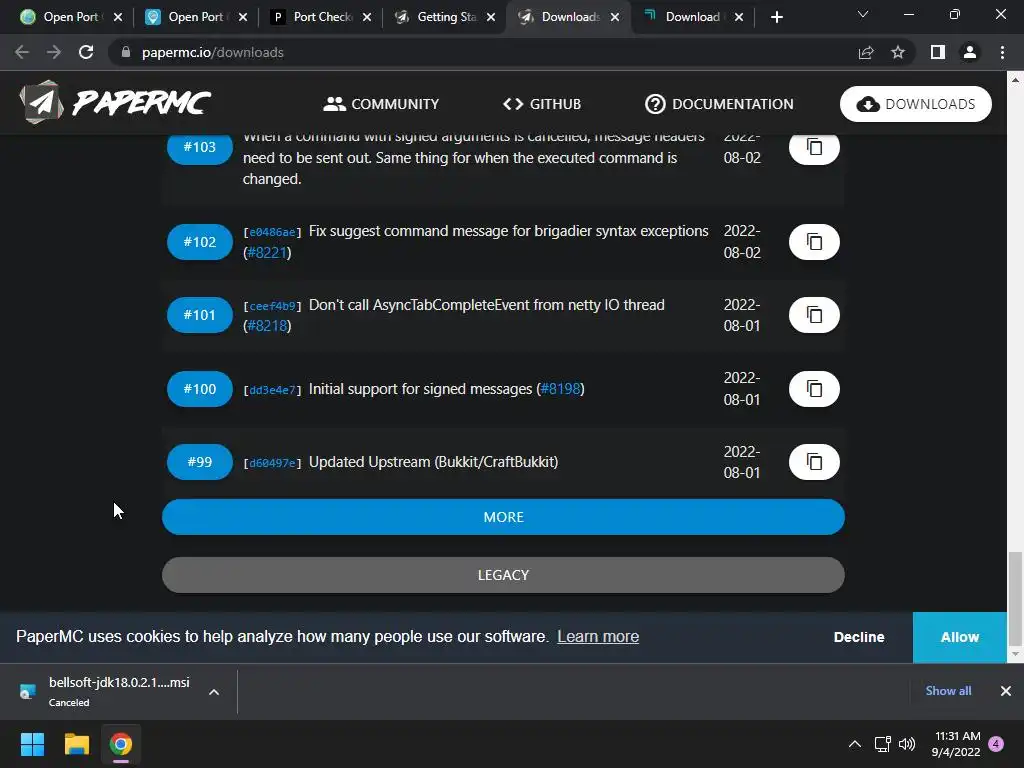Open DOCUMENTATION nav link
The image size is (1024, 768).
click(x=719, y=104)
